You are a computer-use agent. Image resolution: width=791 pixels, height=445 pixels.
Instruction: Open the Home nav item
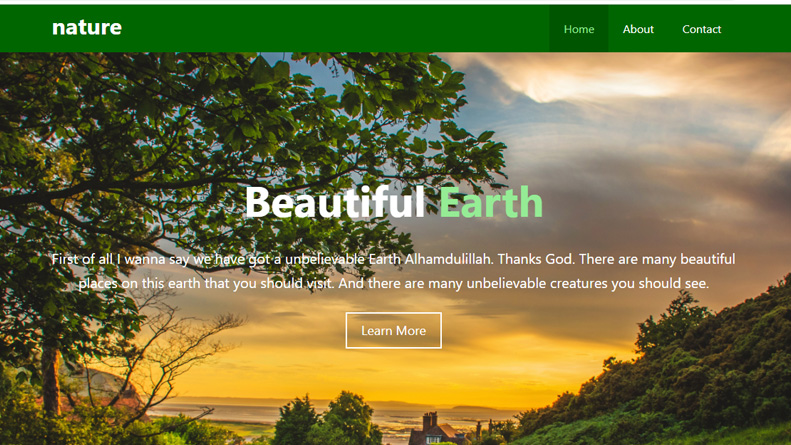pos(579,29)
